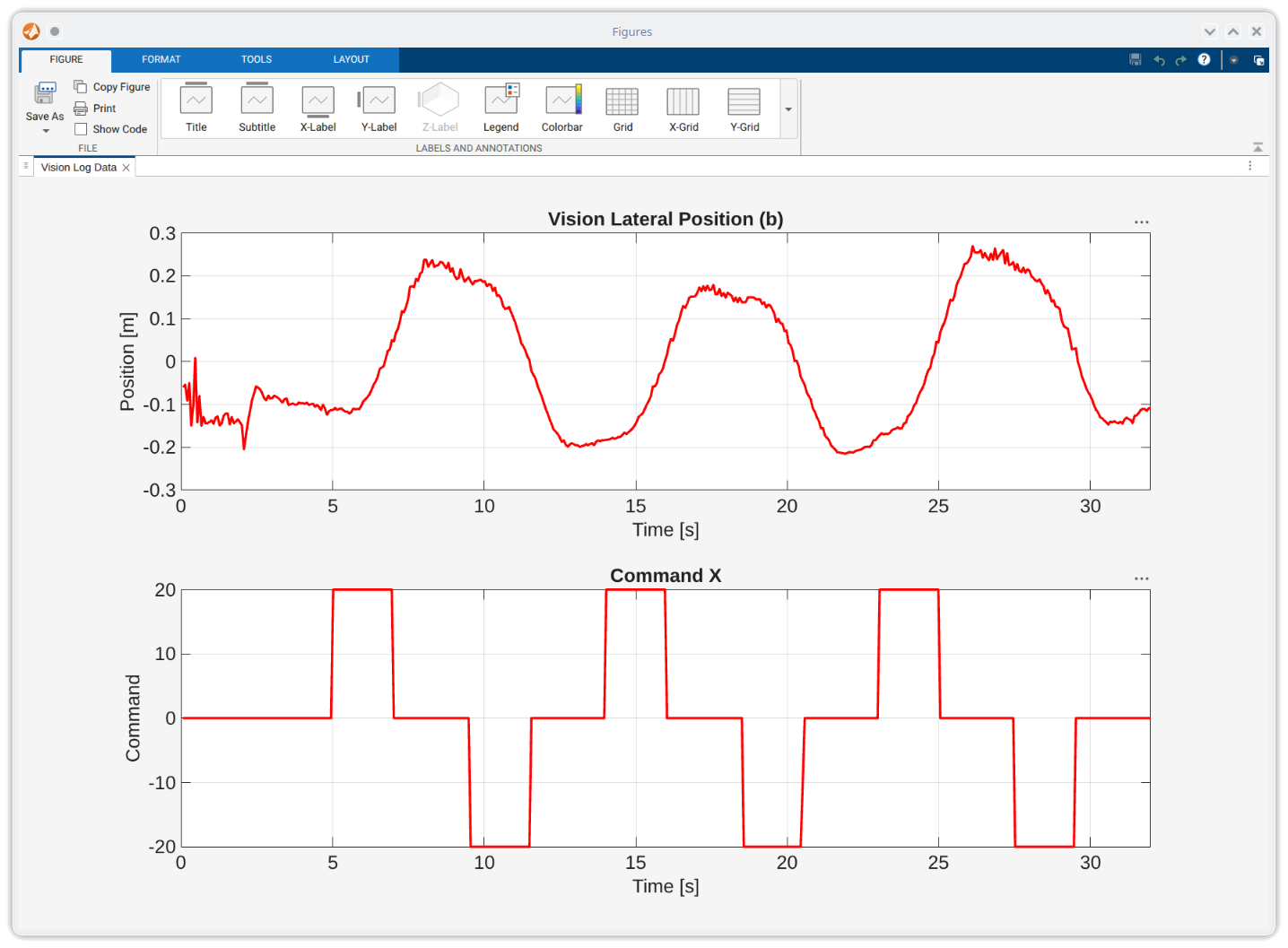The height and width of the screenshot is (948, 1288).
Task: Click the undo arrow in title toolbar
Action: coord(1159,60)
